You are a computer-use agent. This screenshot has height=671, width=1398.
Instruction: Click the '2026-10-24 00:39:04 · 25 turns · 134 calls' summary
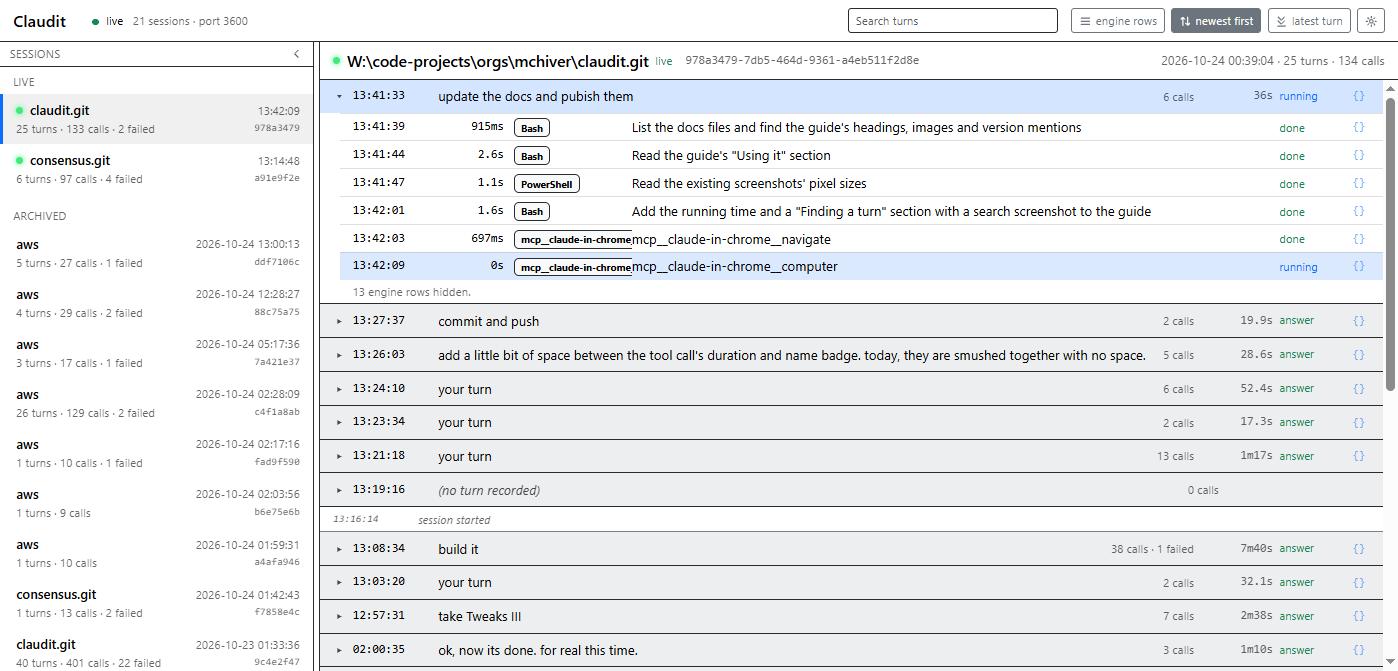[x=1272, y=61]
